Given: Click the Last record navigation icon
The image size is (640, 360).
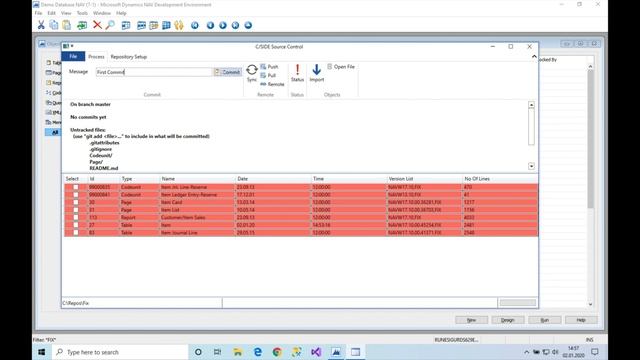Looking at the screenshot, I should tap(236, 25).
